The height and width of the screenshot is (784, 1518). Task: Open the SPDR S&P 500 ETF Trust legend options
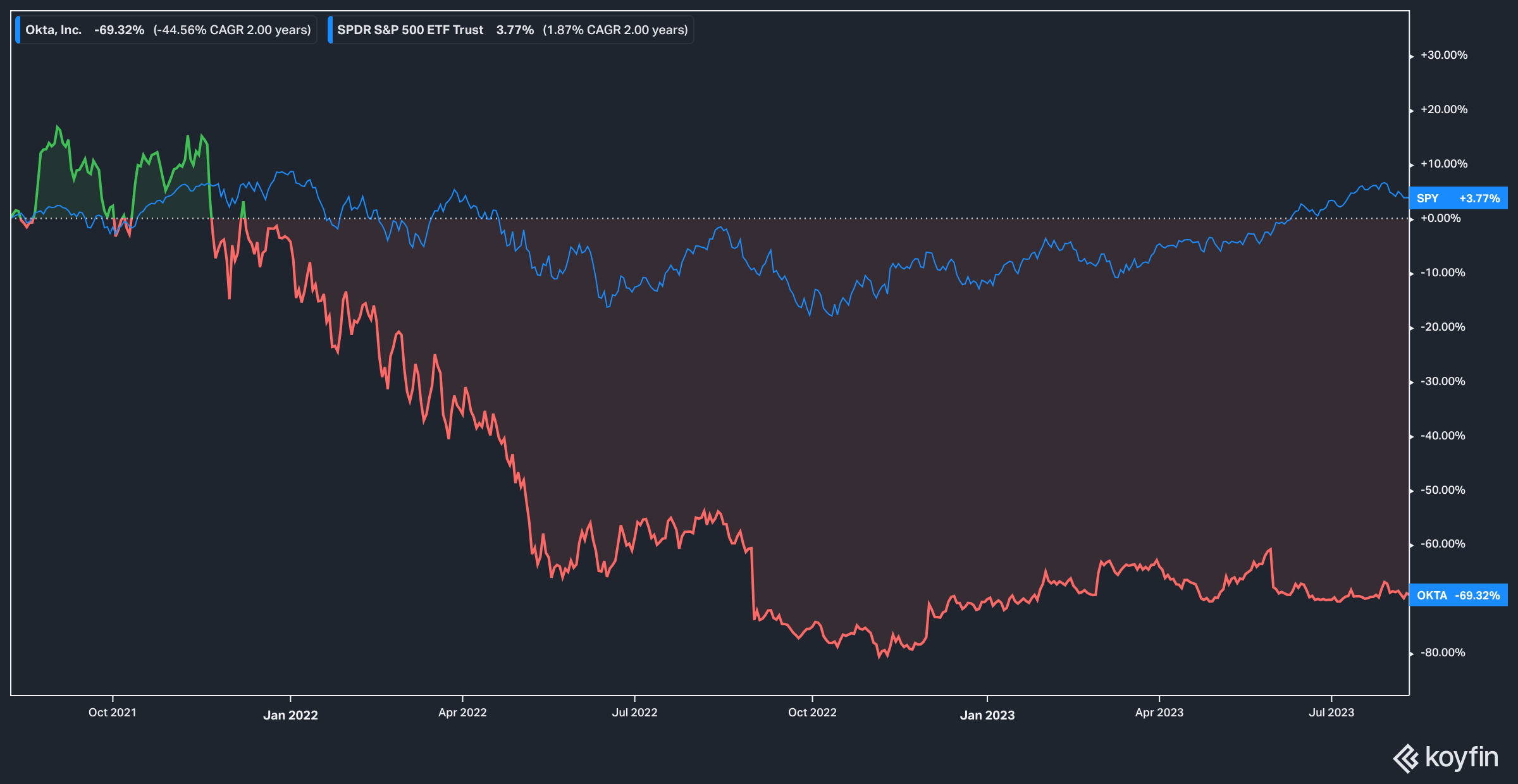510,29
